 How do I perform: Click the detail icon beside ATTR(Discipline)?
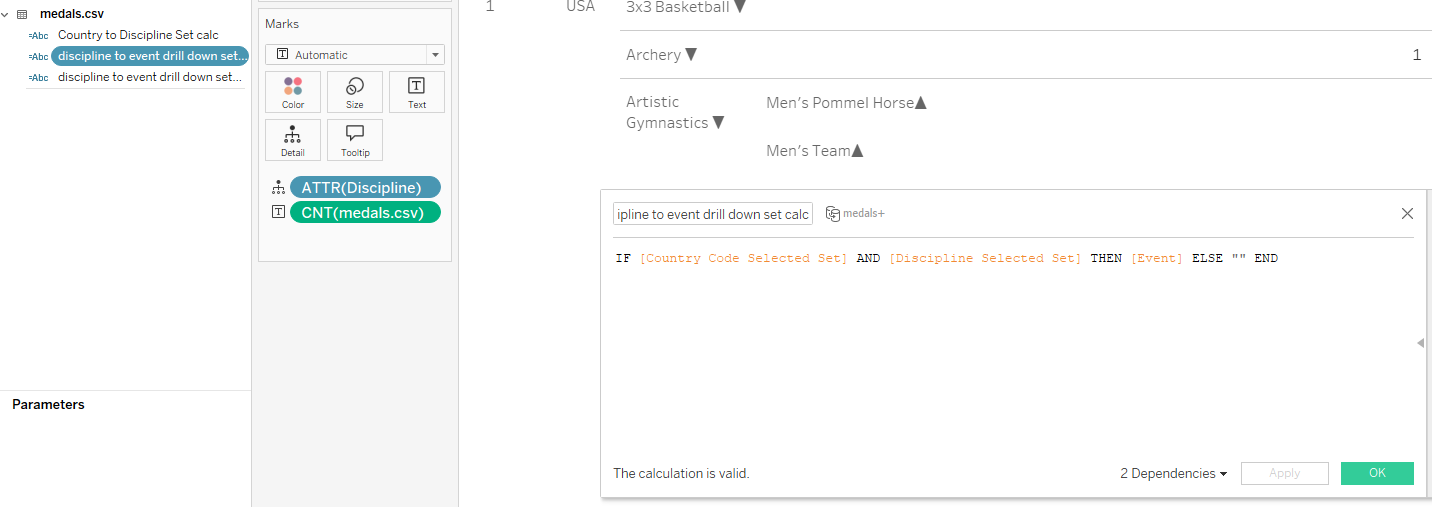coord(278,188)
